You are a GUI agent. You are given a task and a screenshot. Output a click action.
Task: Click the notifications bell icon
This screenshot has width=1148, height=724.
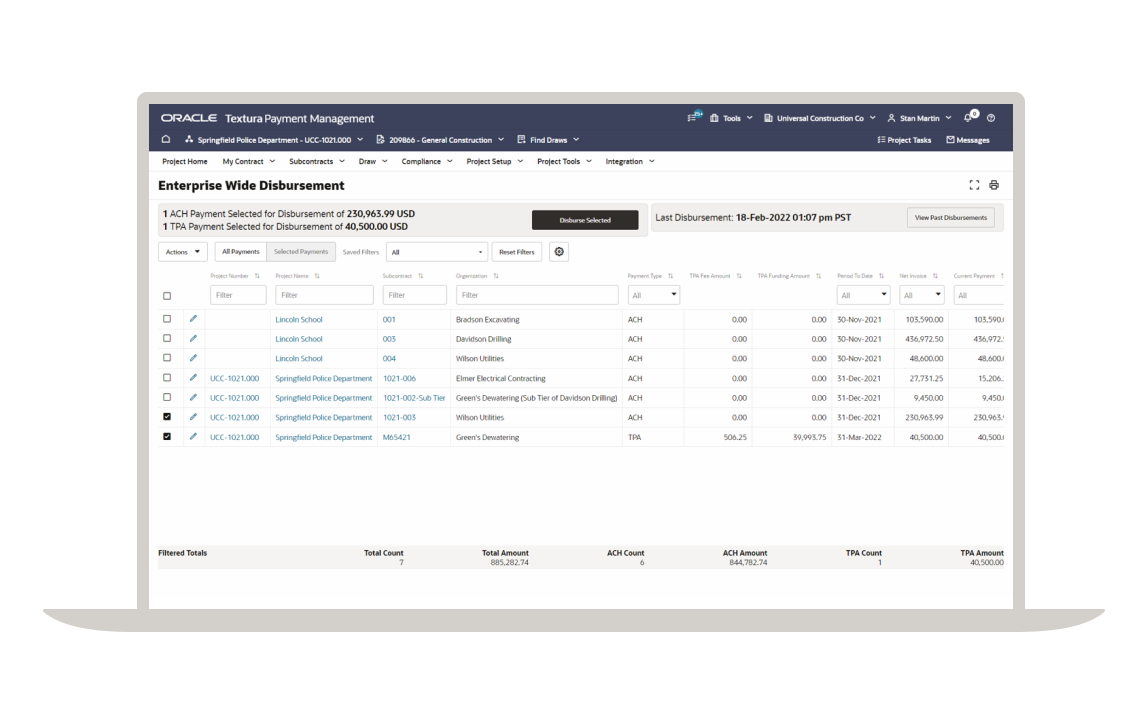point(969,117)
